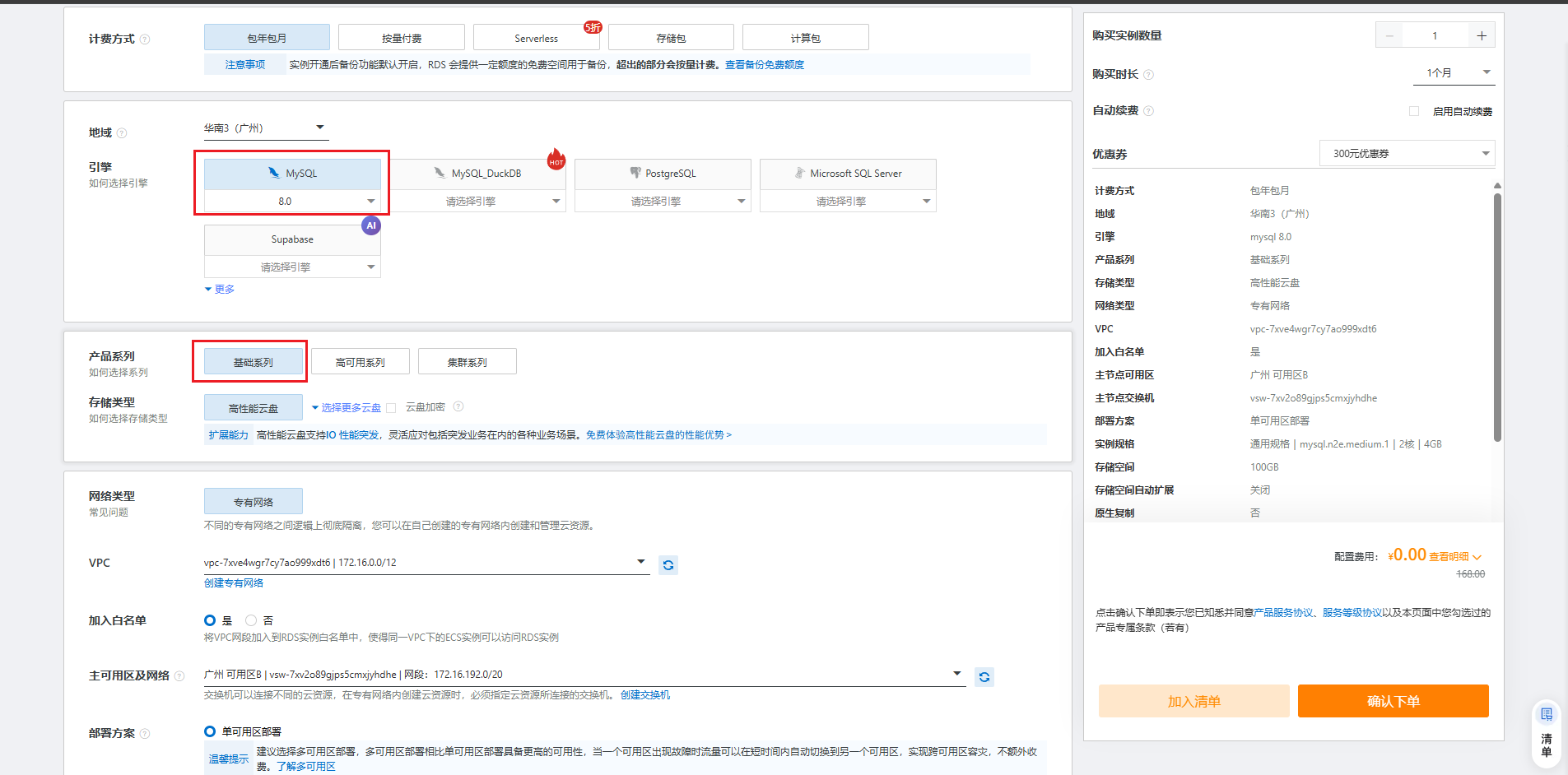The image size is (1568, 775).
Task: Click the help icon next to 购买时长
Action: [x=1148, y=75]
